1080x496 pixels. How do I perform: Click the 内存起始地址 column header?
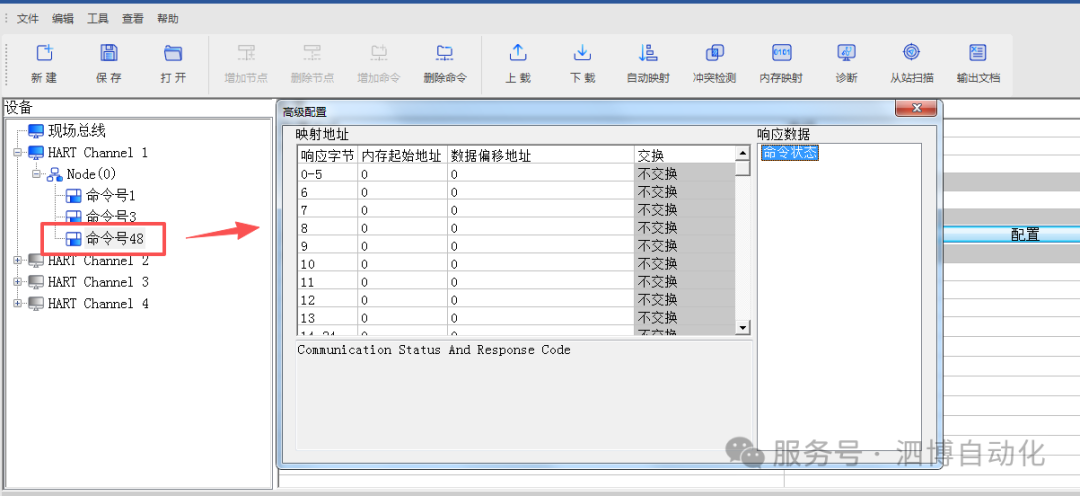coord(402,156)
